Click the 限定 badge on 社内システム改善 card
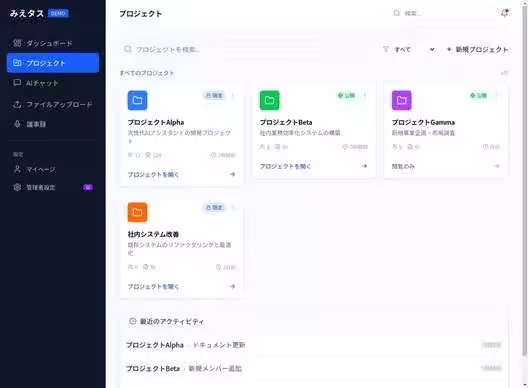Viewport: 528px width, 388px height. [x=214, y=207]
